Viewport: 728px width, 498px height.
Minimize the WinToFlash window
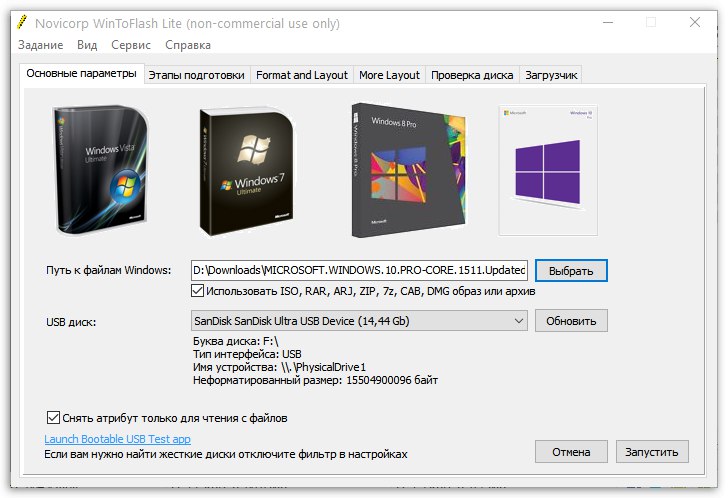click(608, 22)
